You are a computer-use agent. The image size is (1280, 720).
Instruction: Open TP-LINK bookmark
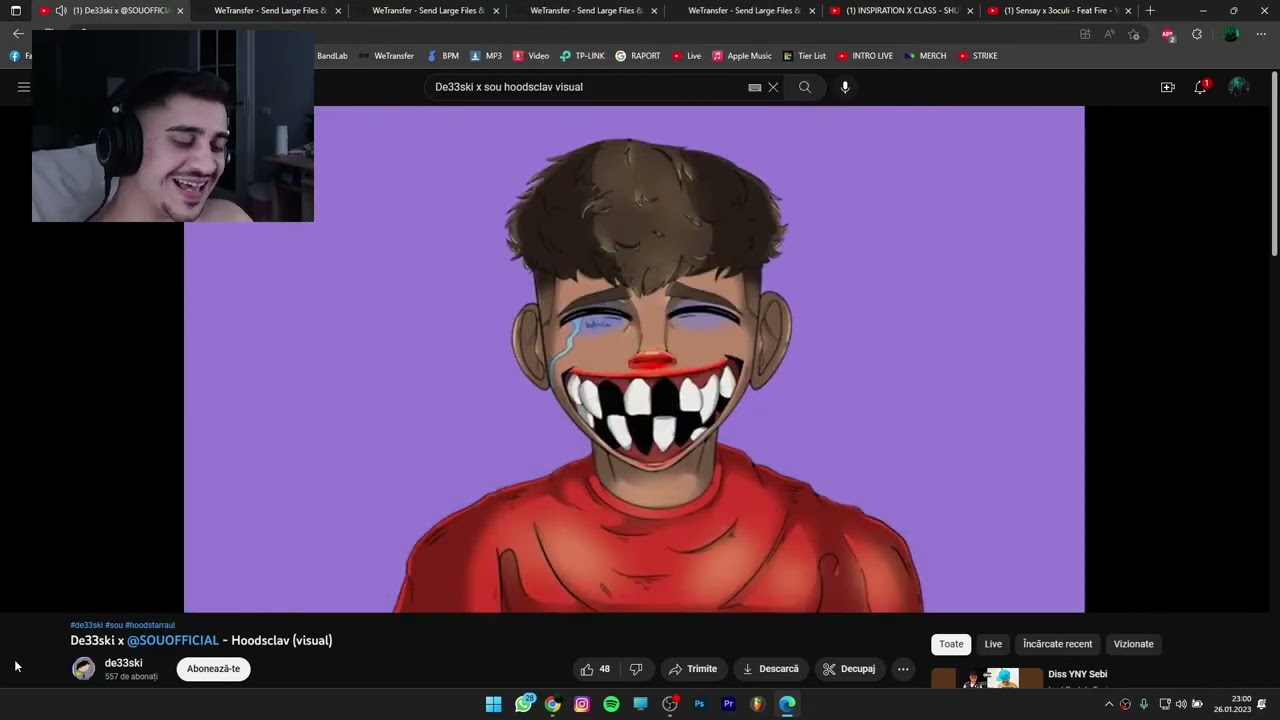[x=582, y=56]
